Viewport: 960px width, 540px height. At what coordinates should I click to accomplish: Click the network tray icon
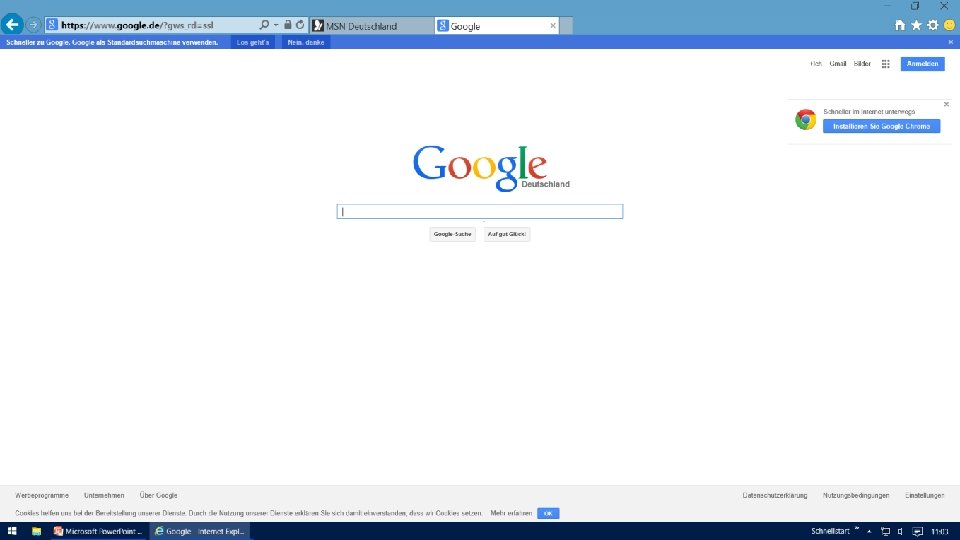tap(885, 531)
